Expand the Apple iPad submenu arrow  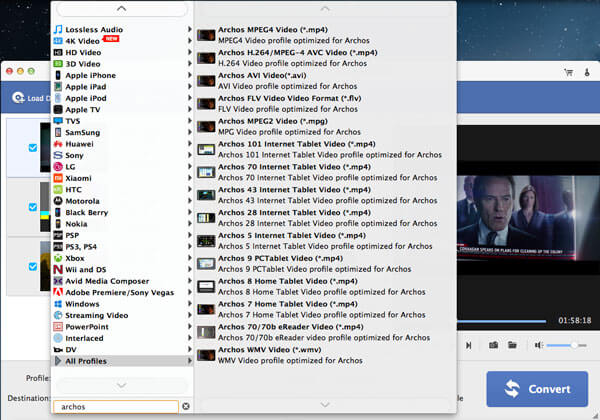pos(189,86)
